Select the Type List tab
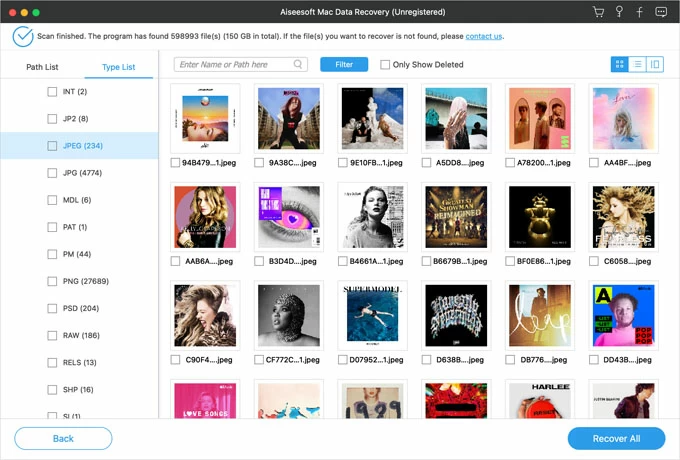The width and height of the screenshot is (680, 460). [x=118, y=67]
